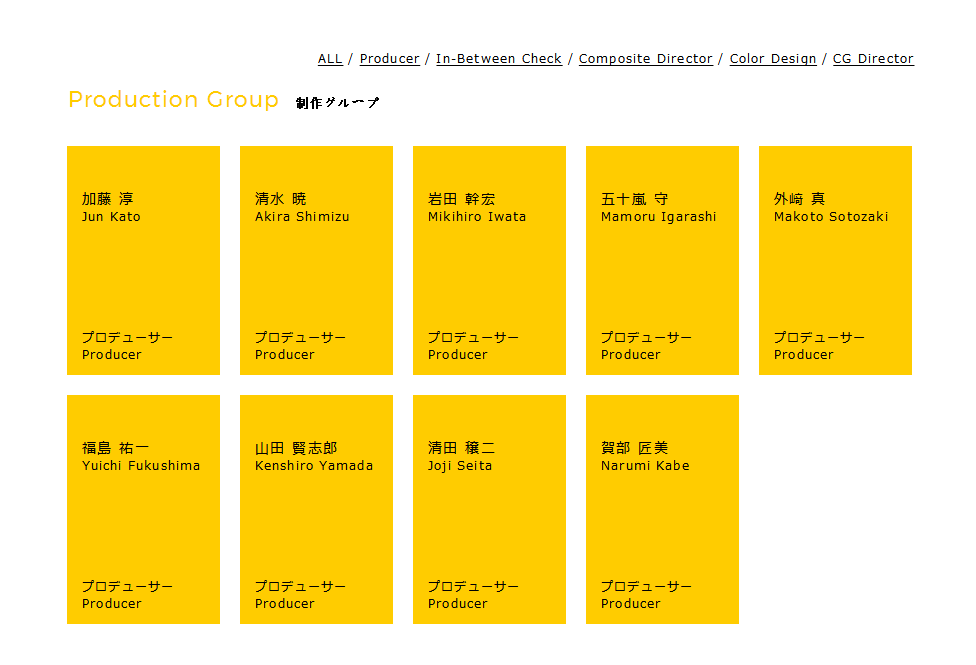Image resolution: width=976 pixels, height=665 pixels.
Task: Open Yuichi Fukushima's card
Action: [x=143, y=509]
